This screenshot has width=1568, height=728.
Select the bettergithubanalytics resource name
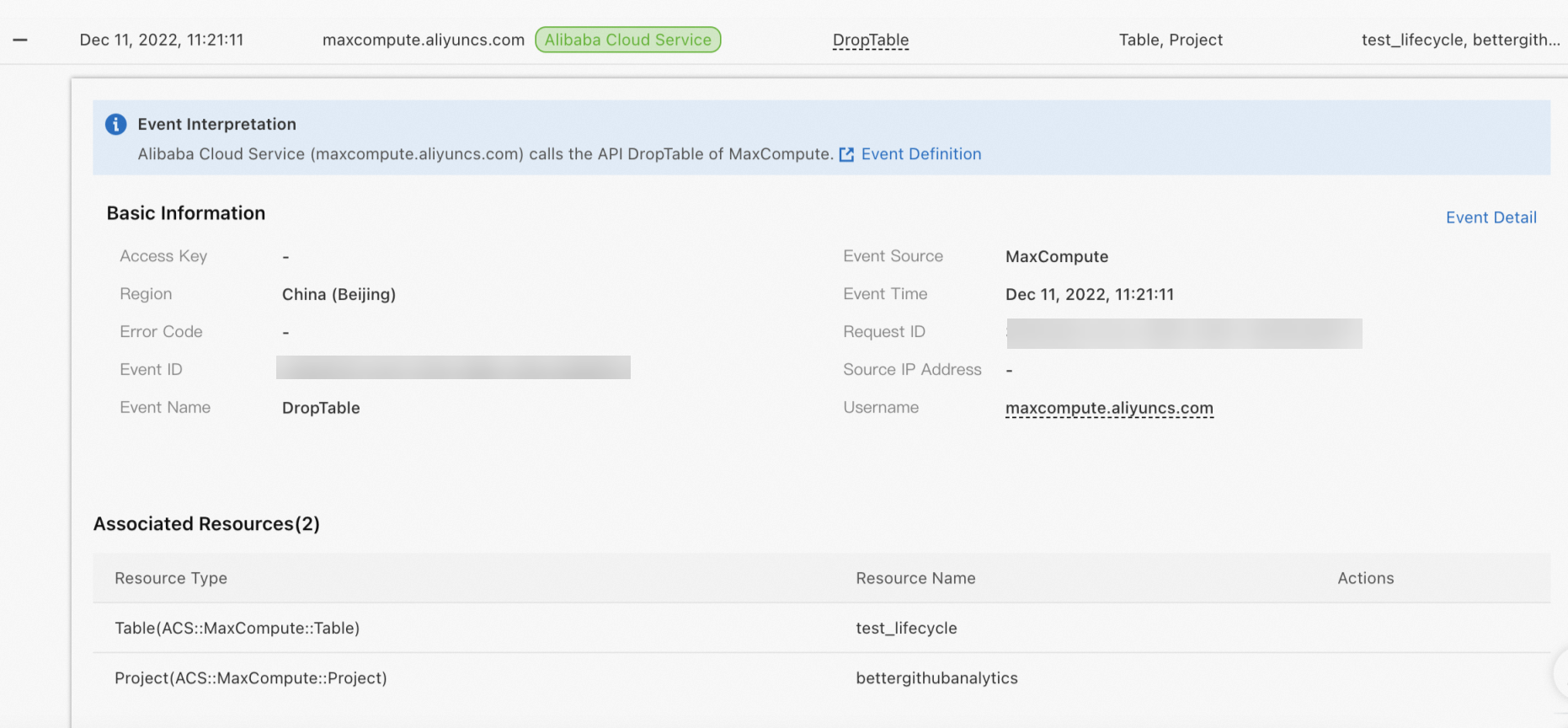[936, 678]
